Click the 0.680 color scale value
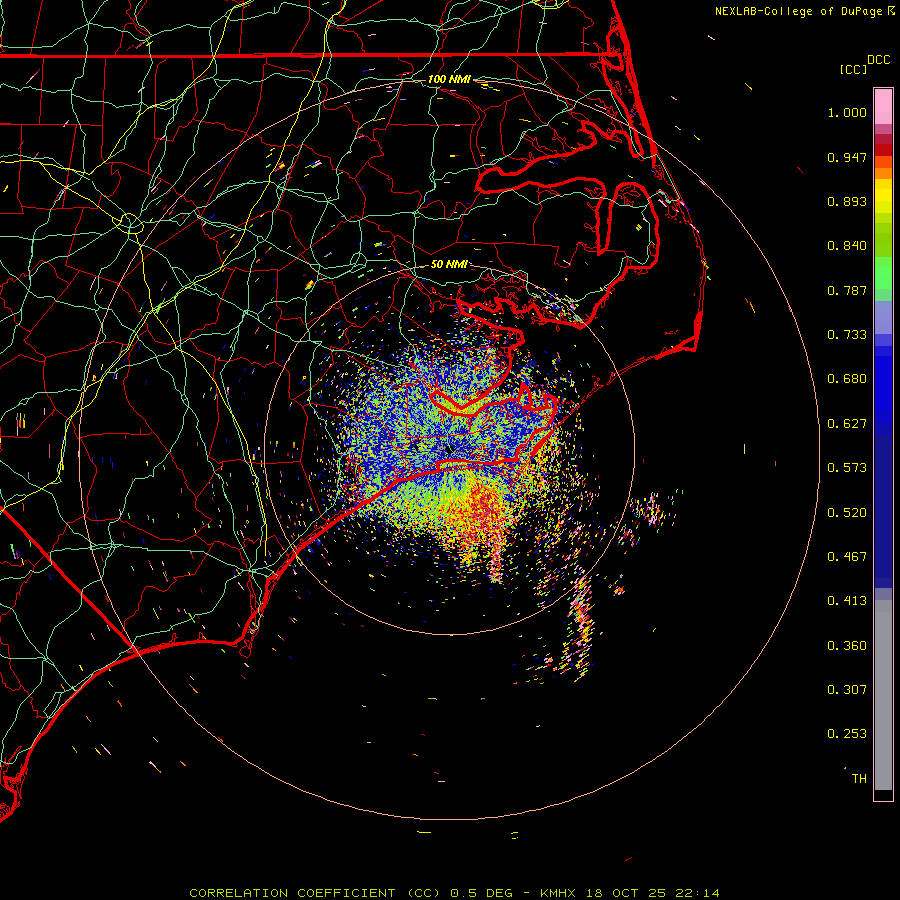The width and height of the screenshot is (900, 900). pyautogui.click(x=847, y=379)
